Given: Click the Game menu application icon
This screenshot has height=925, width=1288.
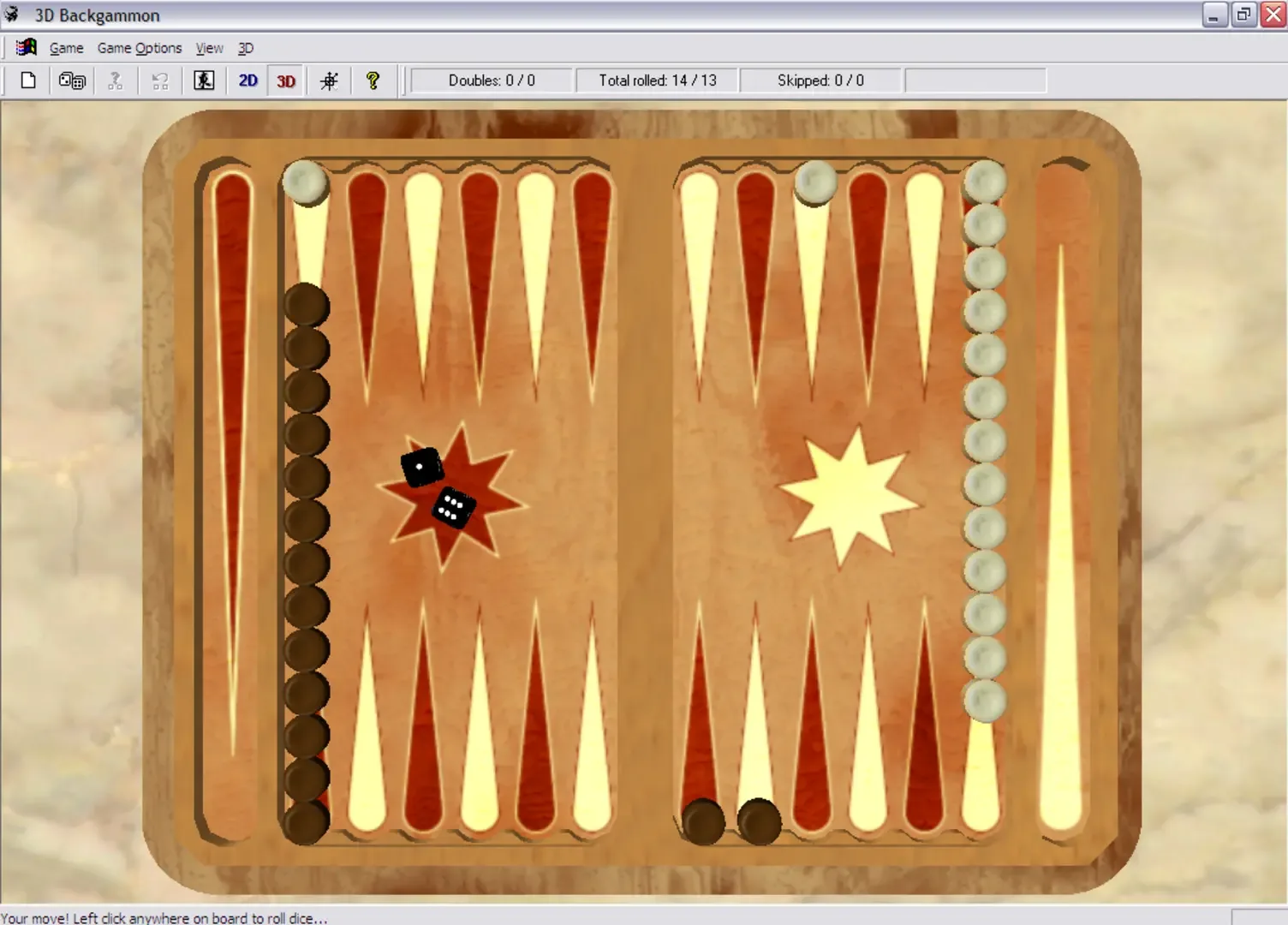Looking at the screenshot, I should pyautogui.click(x=25, y=47).
